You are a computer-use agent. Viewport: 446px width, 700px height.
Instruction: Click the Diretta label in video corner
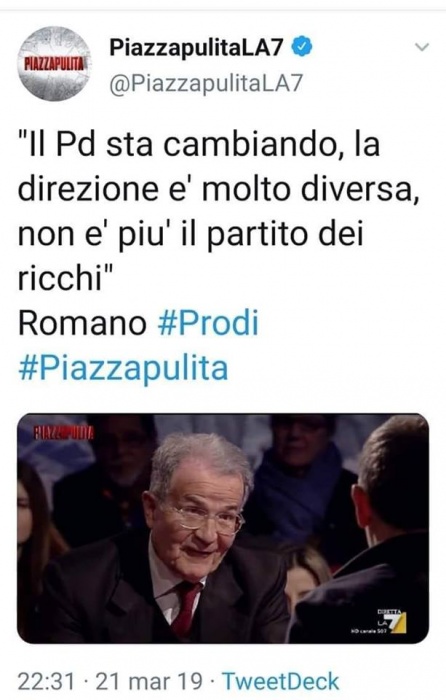(x=389, y=611)
